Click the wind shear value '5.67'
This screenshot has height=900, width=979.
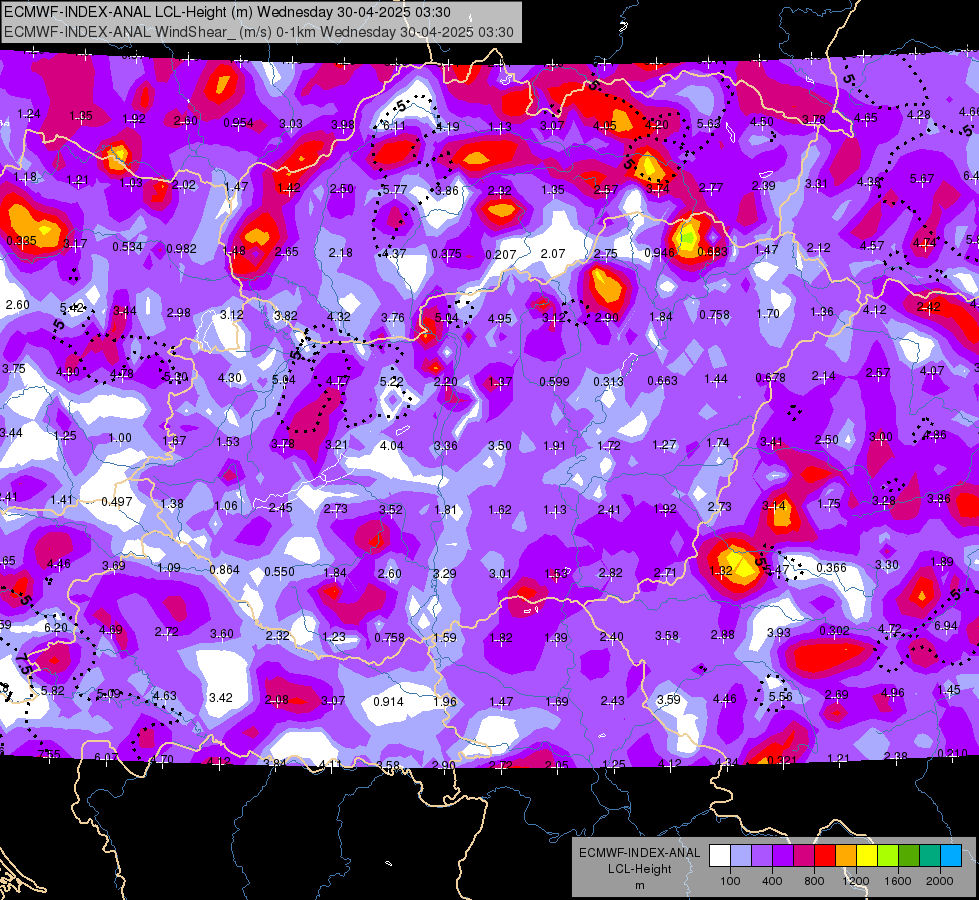click(922, 179)
